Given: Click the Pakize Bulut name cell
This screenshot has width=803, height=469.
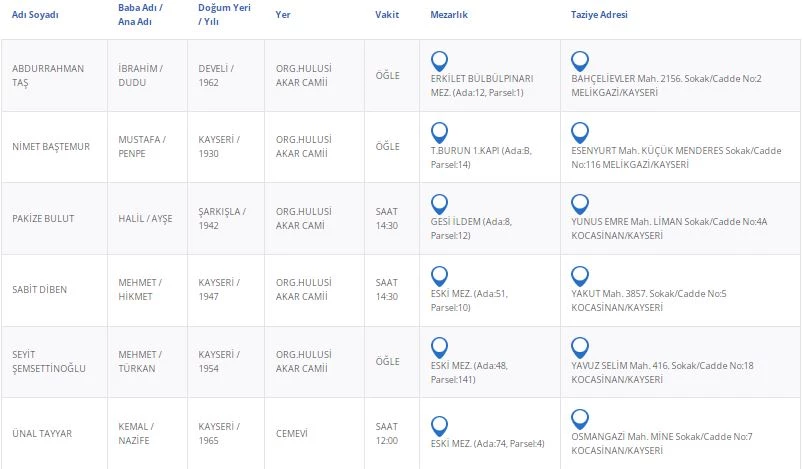Looking at the screenshot, I should pos(43,218).
